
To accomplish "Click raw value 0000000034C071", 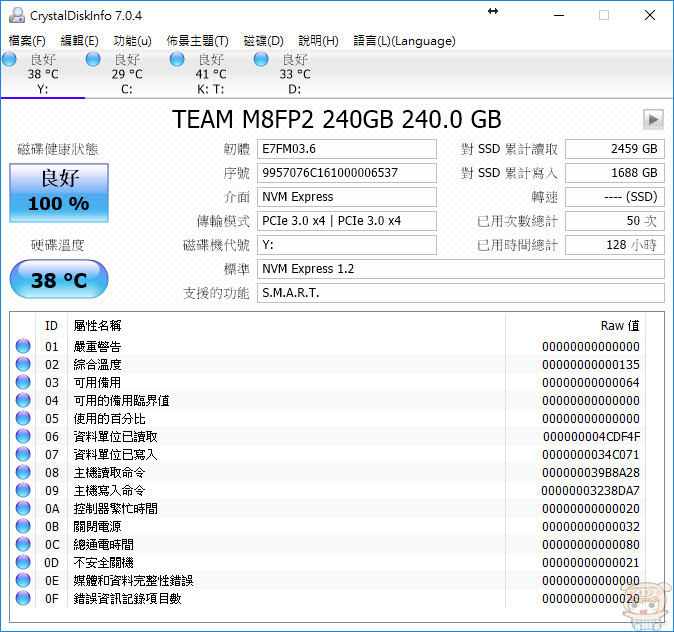I will point(591,455).
